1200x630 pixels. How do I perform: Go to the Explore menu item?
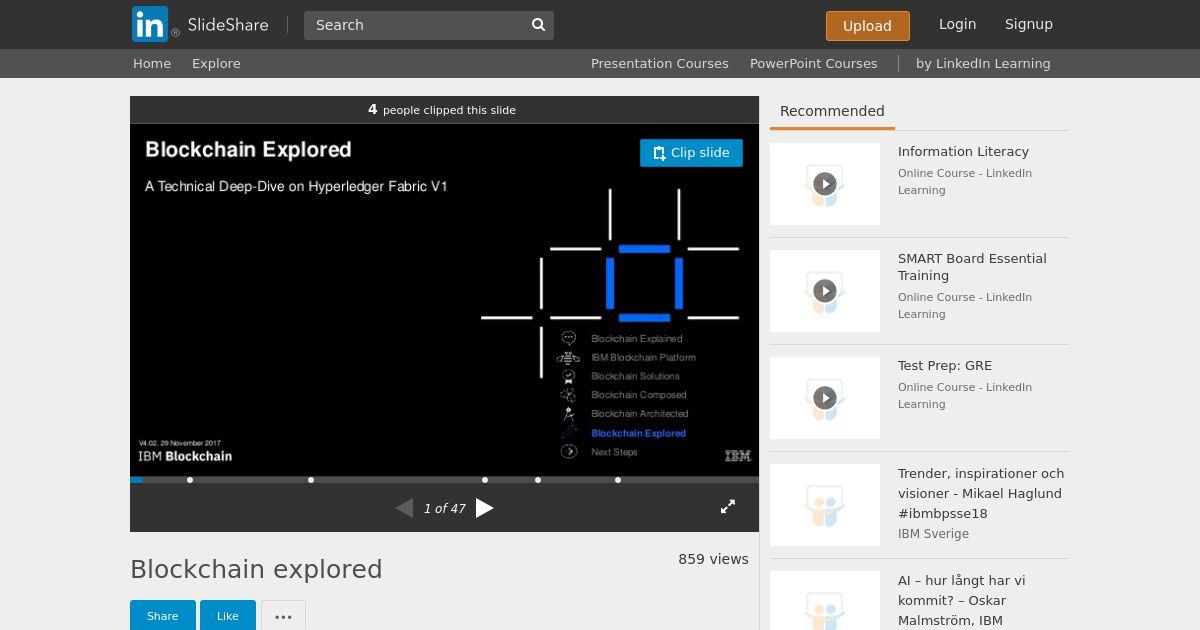[x=216, y=63]
